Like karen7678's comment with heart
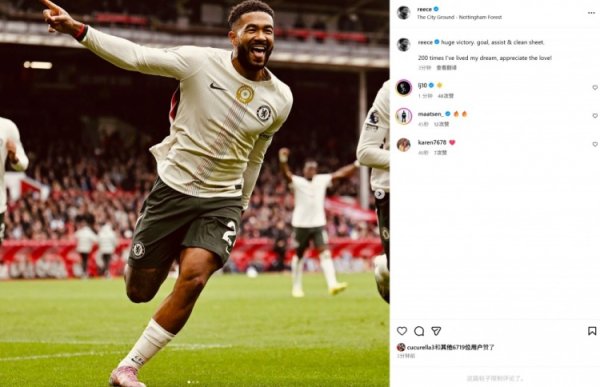The image size is (600, 387). coord(595,144)
